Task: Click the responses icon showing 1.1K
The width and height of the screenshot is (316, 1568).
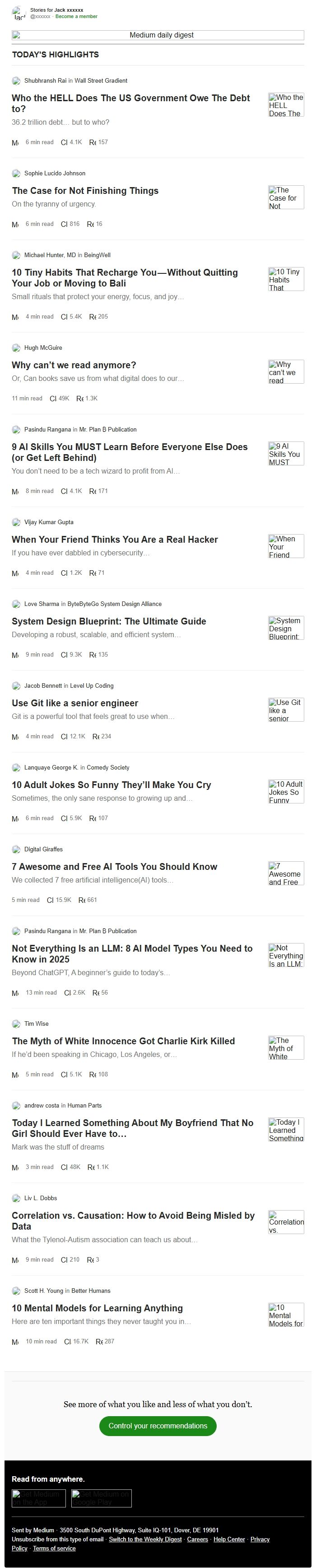Action: tap(91, 1168)
